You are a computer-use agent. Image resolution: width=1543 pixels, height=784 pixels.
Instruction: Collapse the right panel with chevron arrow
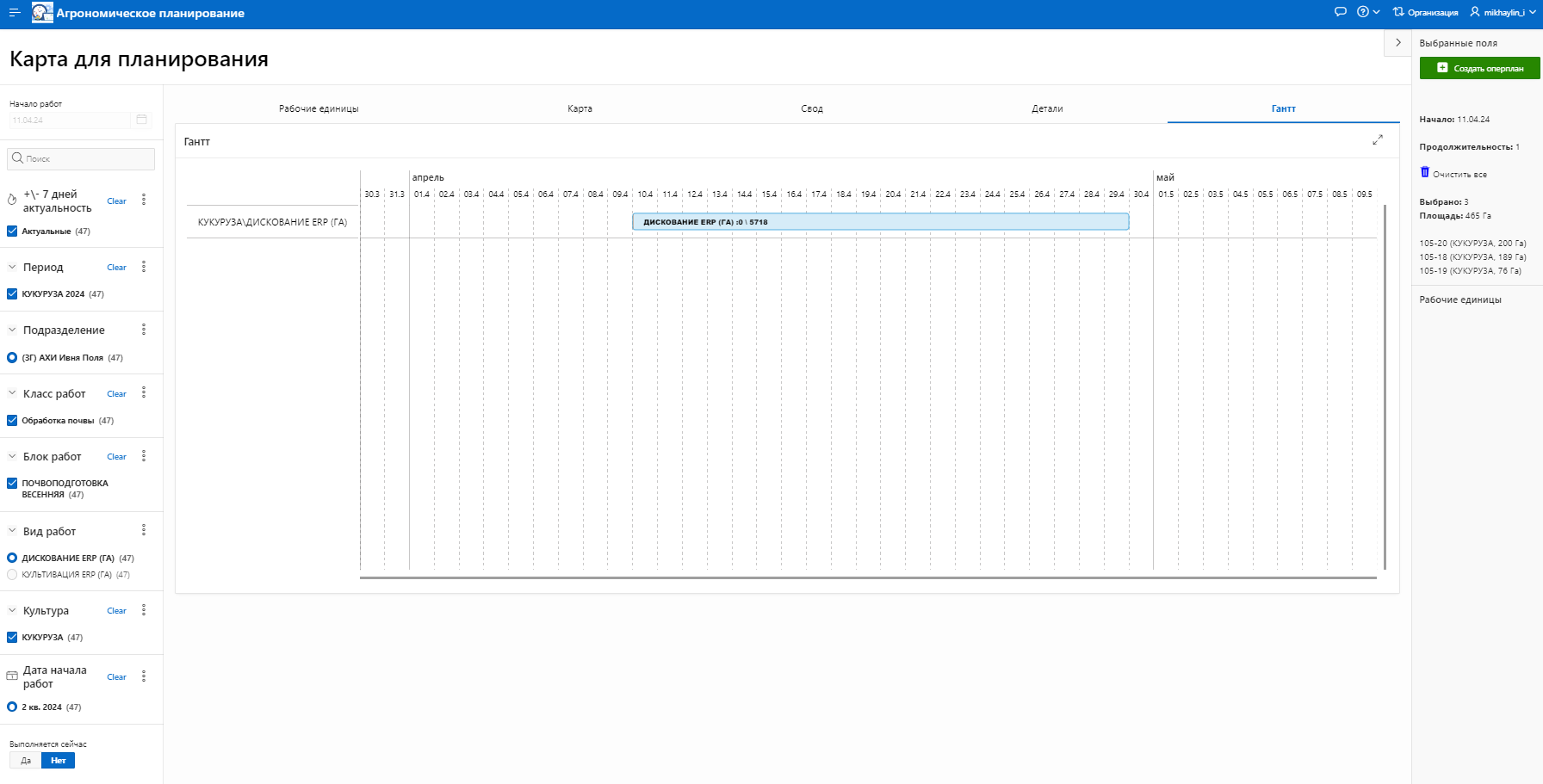pyautogui.click(x=1397, y=42)
